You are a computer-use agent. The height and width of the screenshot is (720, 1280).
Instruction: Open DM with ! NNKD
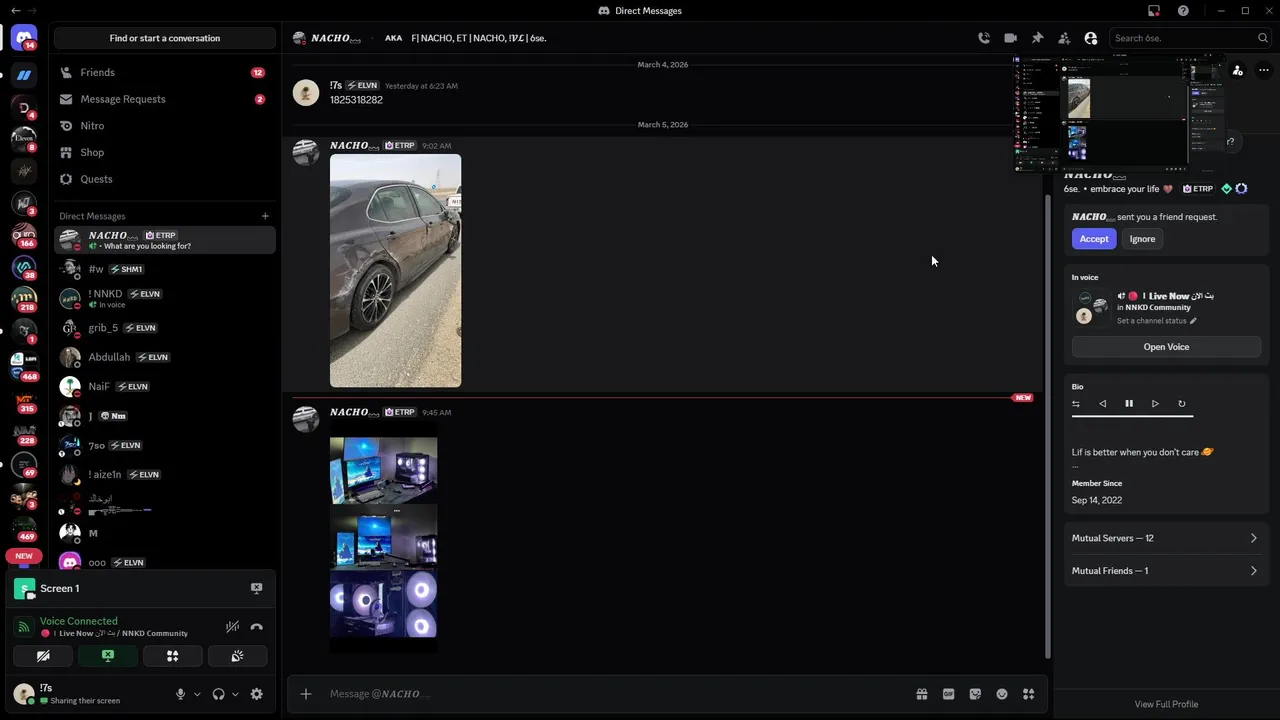point(165,298)
